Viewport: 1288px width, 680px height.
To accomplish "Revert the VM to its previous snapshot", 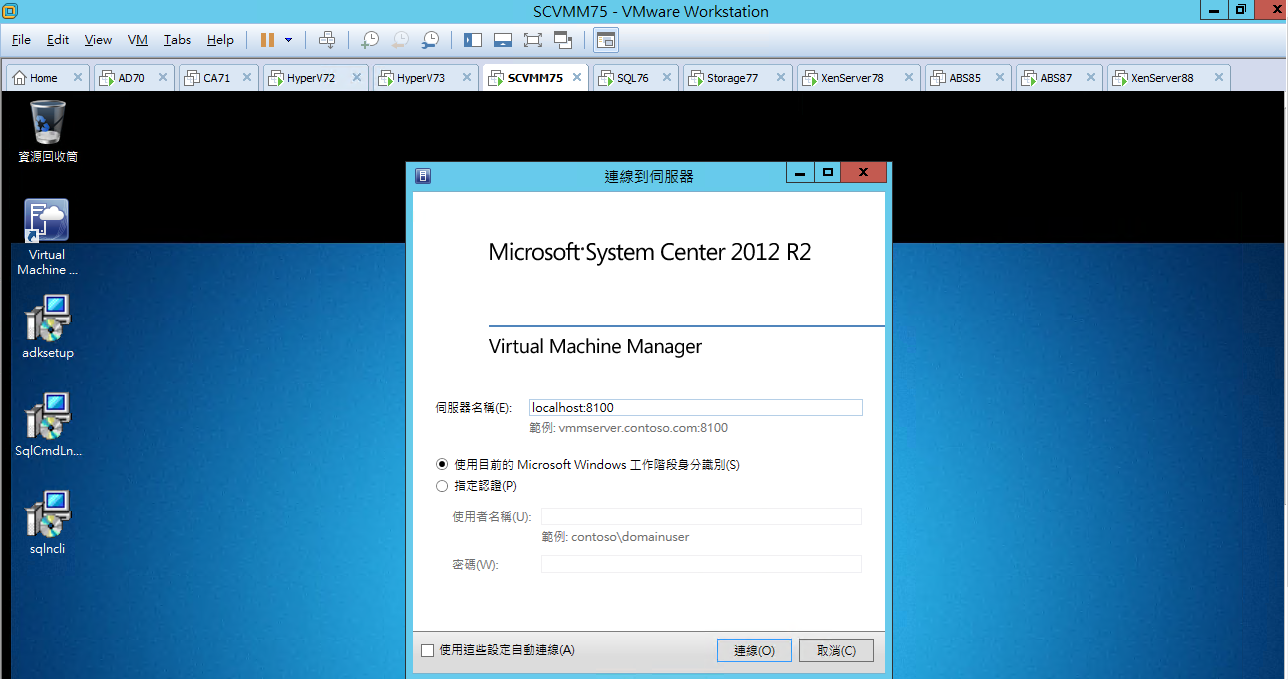I will tap(400, 40).
